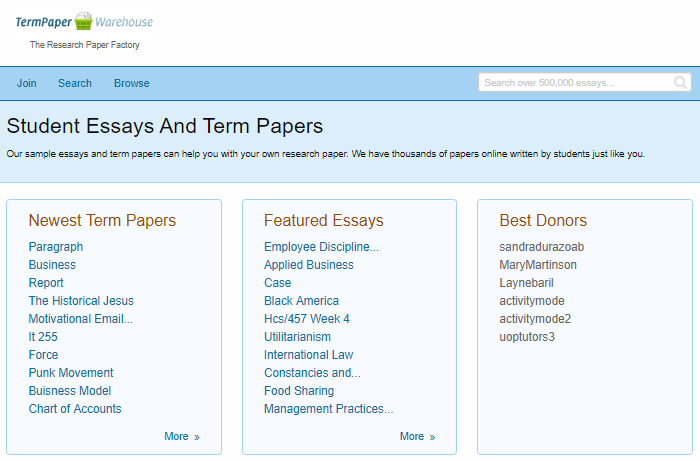The width and height of the screenshot is (700, 461).
Task: Open the Chart of Accounts paper
Action: pyautogui.click(x=75, y=409)
